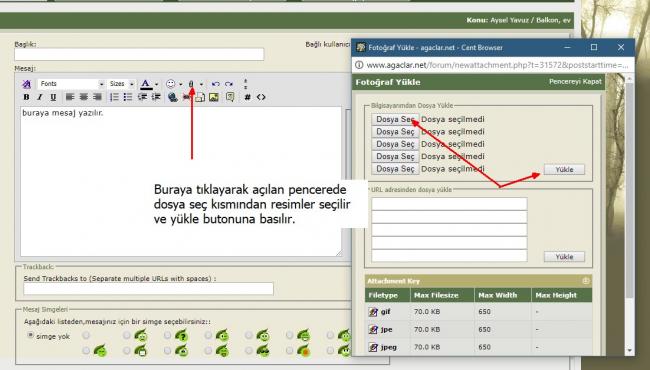Open the attachment paperclip icon
The image size is (650, 370).
click(191, 84)
